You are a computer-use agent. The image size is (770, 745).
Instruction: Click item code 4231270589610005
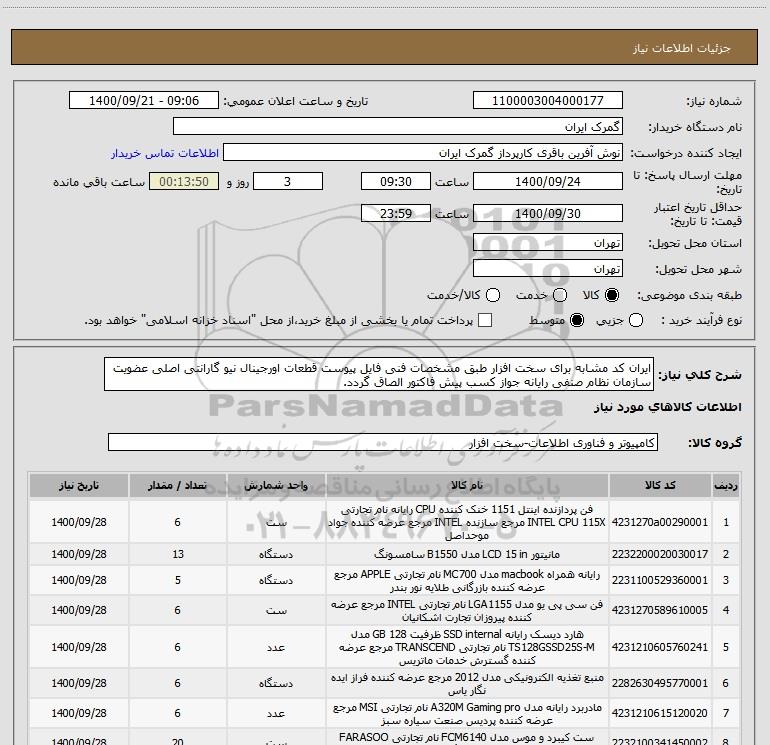click(x=660, y=610)
